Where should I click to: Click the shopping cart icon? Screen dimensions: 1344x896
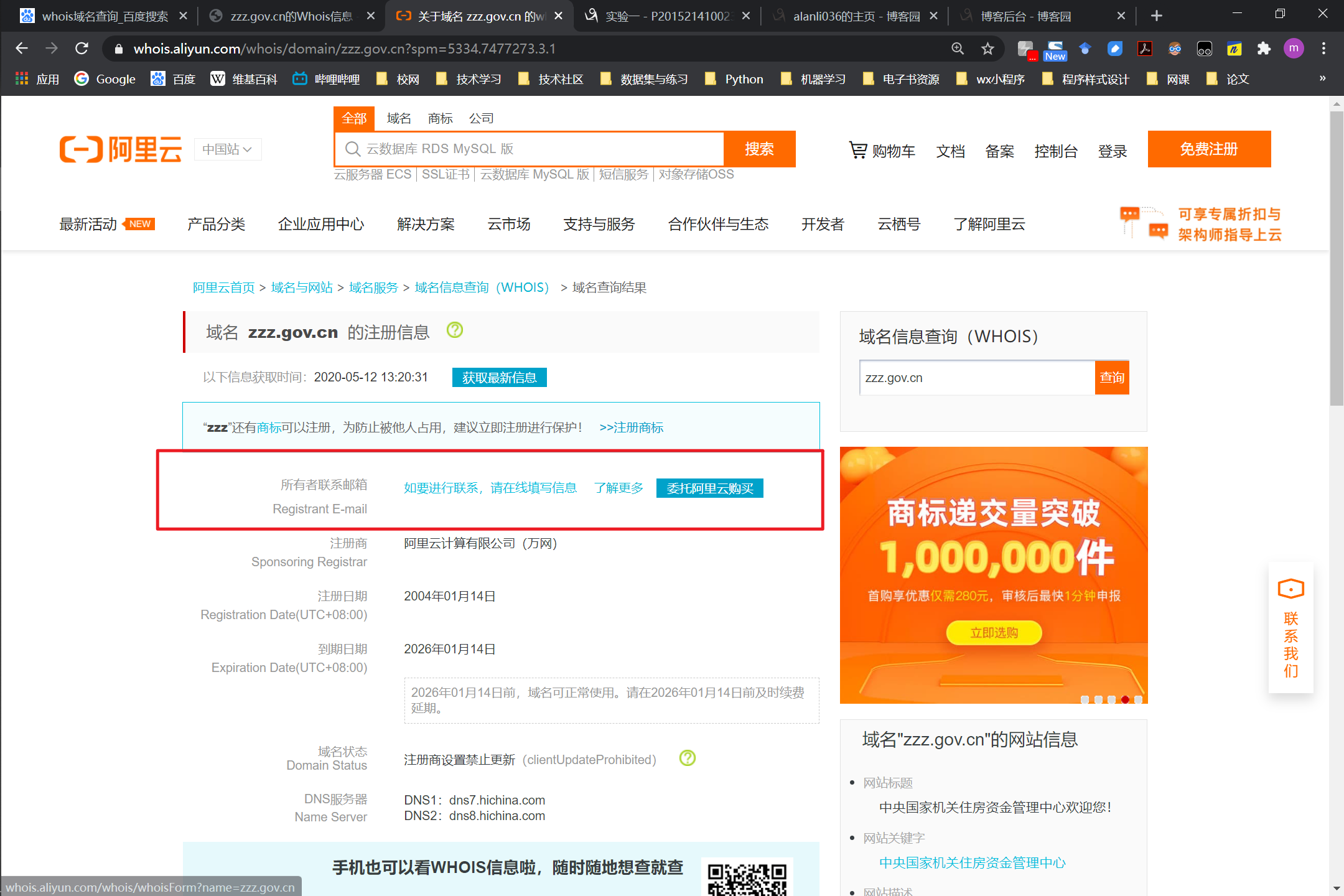[858, 150]
